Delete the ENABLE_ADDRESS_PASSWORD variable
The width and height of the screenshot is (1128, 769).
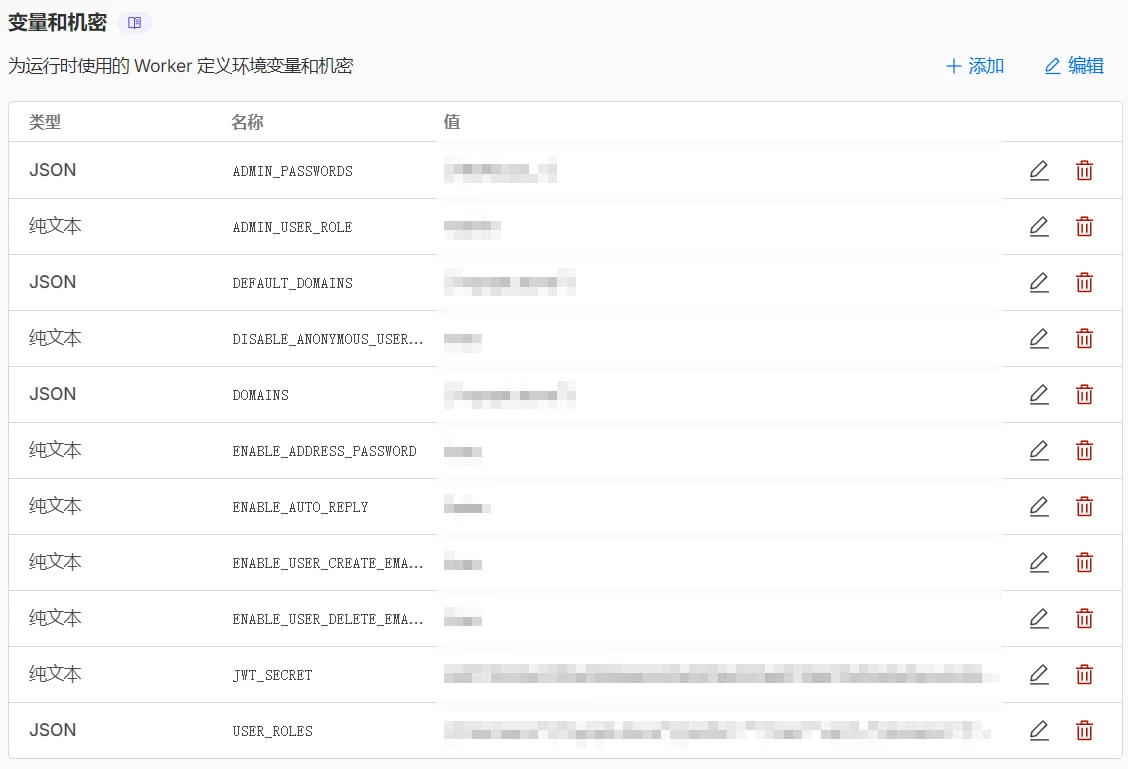[x=1084, y=451]
